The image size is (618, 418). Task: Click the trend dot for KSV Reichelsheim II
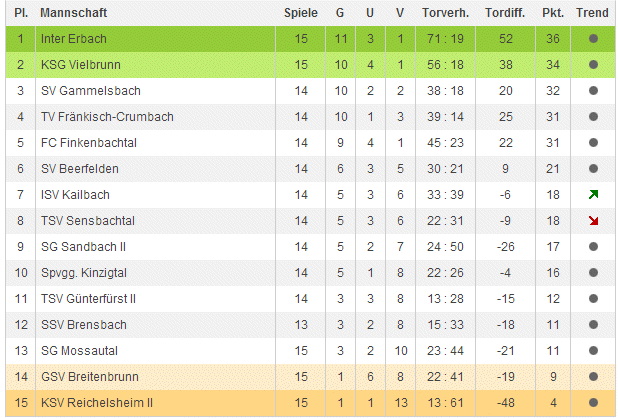coord(593,403)
